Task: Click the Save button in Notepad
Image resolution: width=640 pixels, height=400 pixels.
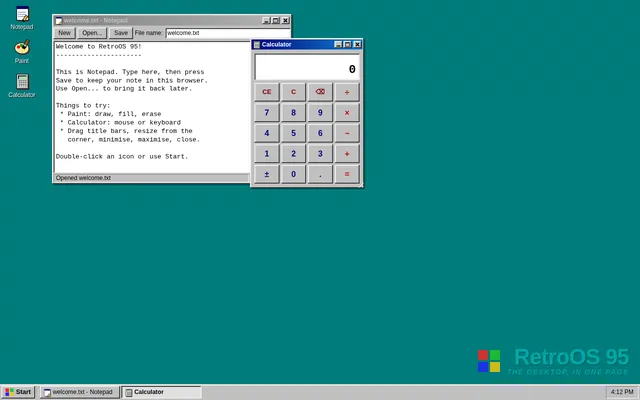Action: tap(121, 33)
